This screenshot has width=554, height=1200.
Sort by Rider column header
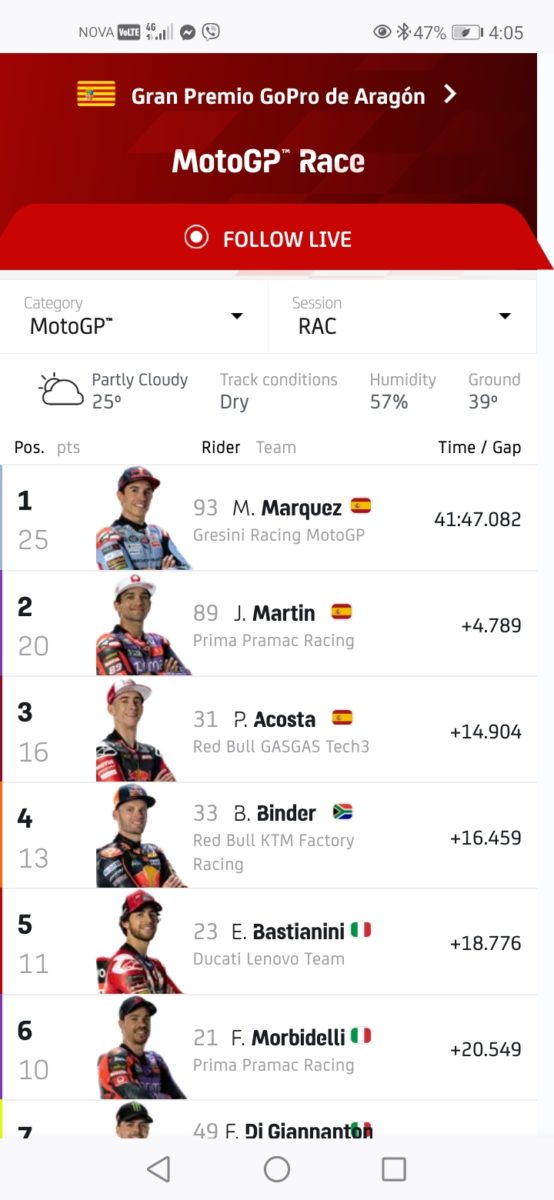tap(221, 447)
